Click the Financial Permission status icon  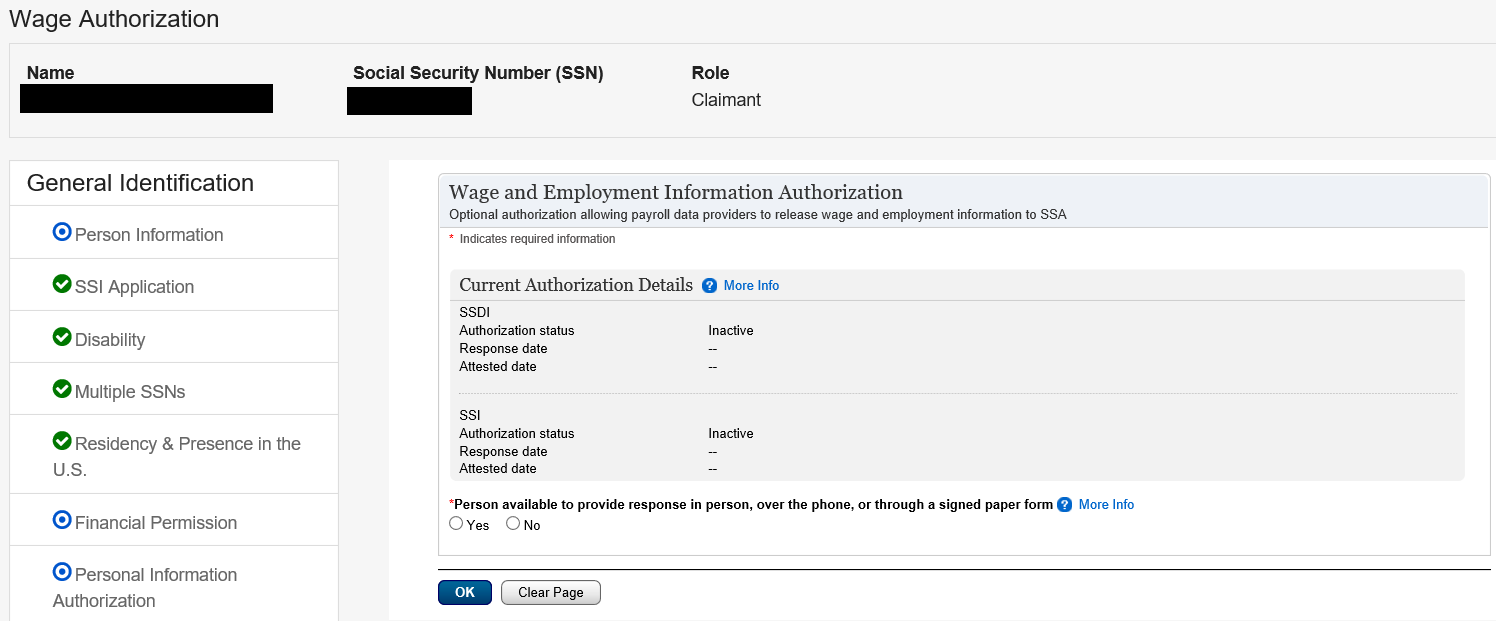pyautogui.click(x=62, y=520)
